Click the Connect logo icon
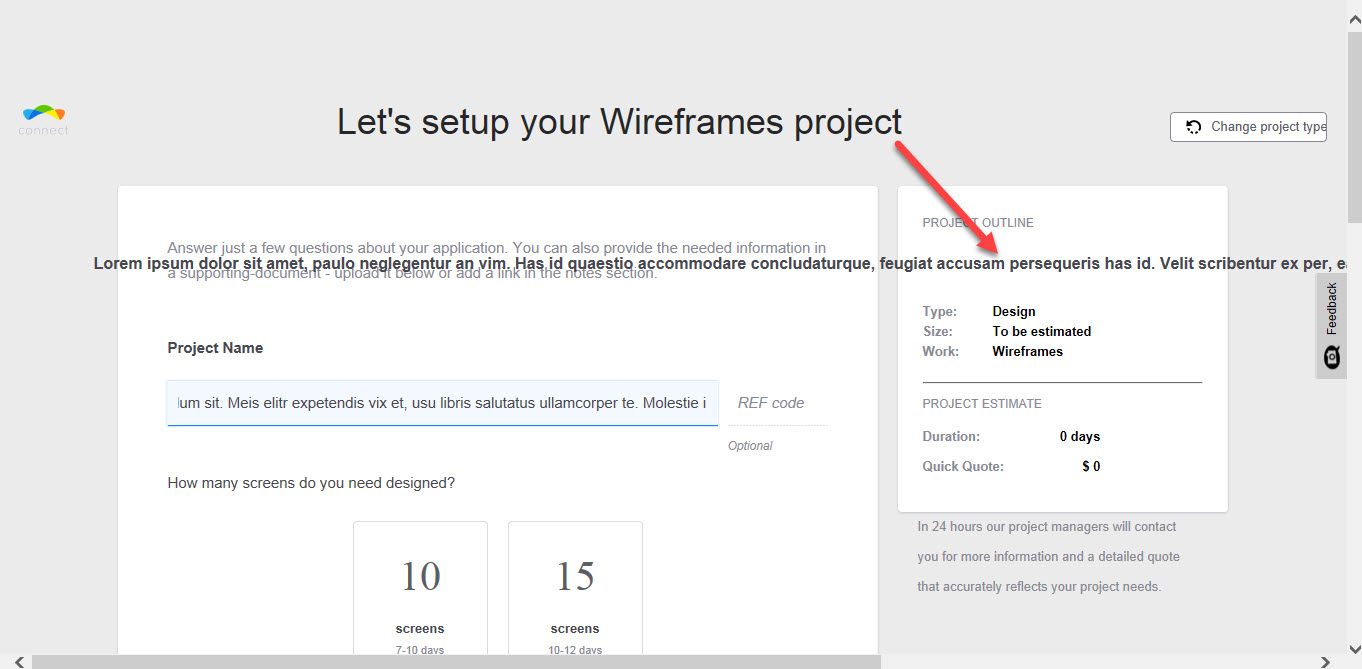Screen dimensions: 1362x669 (43, 120)
